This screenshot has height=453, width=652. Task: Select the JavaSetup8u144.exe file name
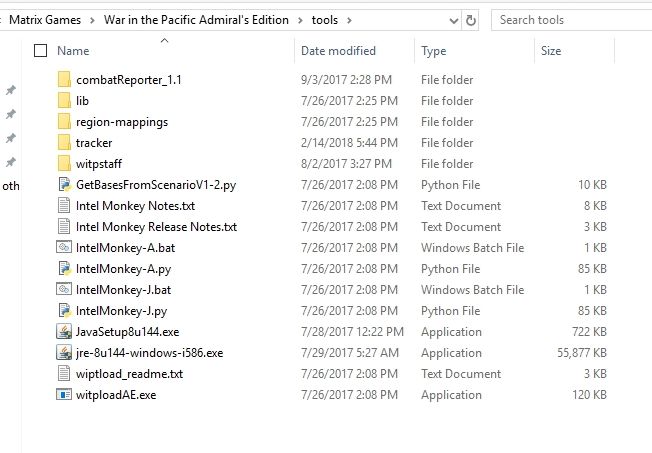(127, 332)
